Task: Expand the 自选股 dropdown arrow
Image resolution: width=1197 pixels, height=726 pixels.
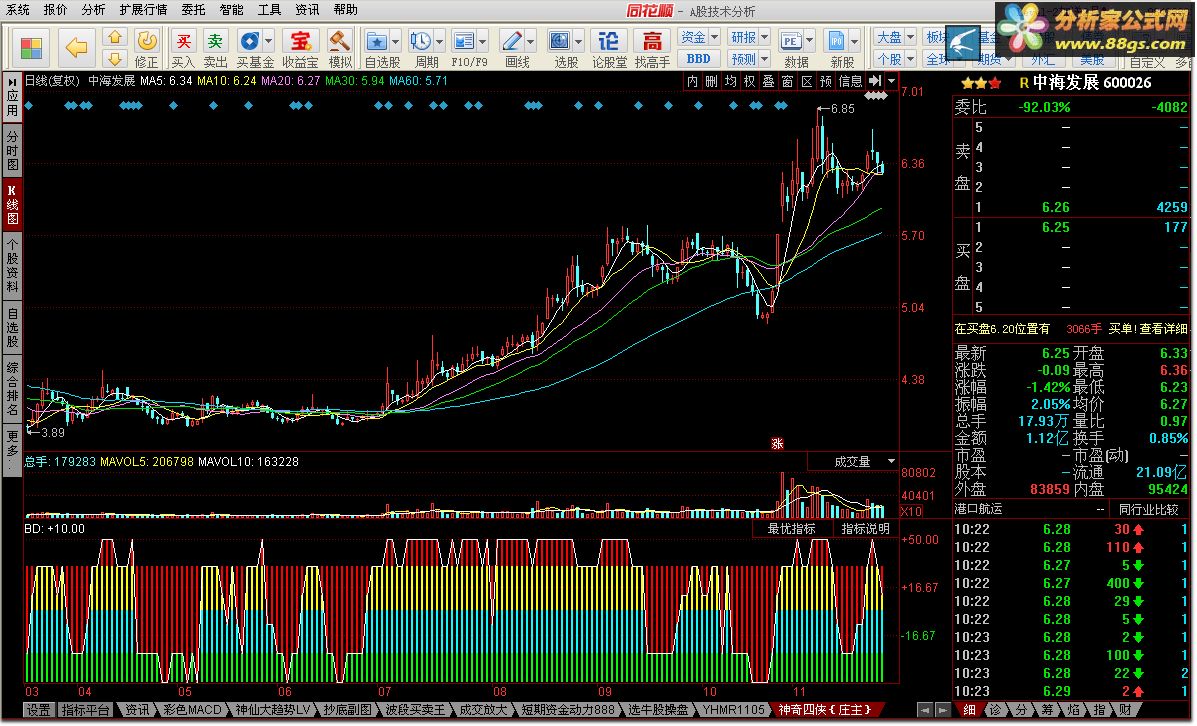Action: [x=395, y=41]
